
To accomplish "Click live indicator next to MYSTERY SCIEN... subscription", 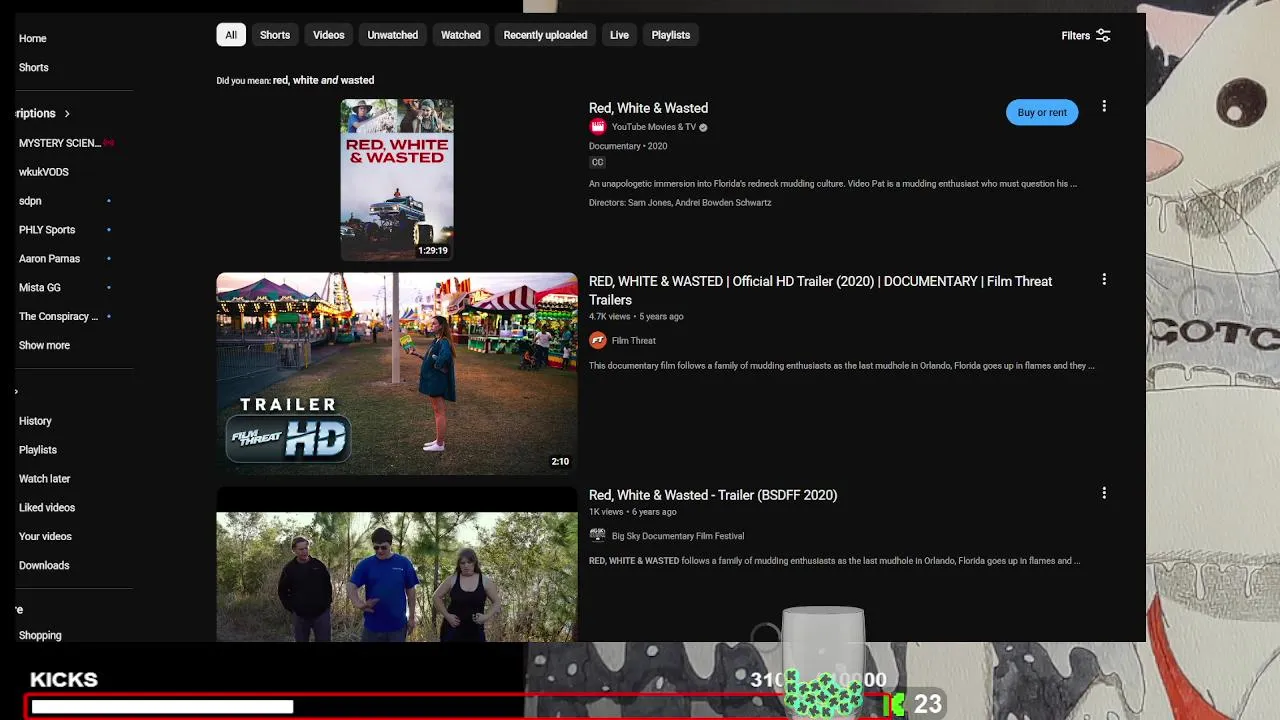I will click(x=108, y=143).
